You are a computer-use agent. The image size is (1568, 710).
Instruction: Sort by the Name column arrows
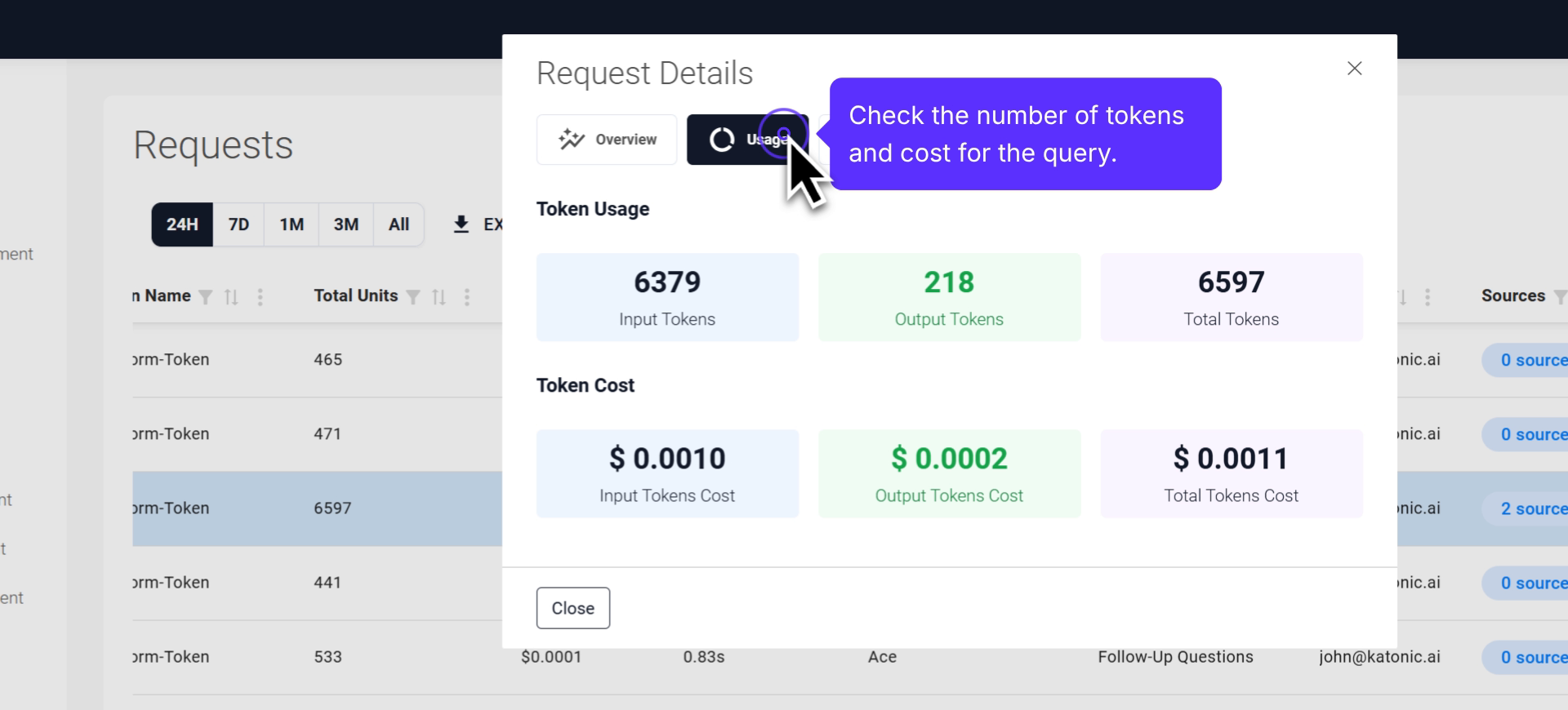pyautogui.click(x=232, y=297)
